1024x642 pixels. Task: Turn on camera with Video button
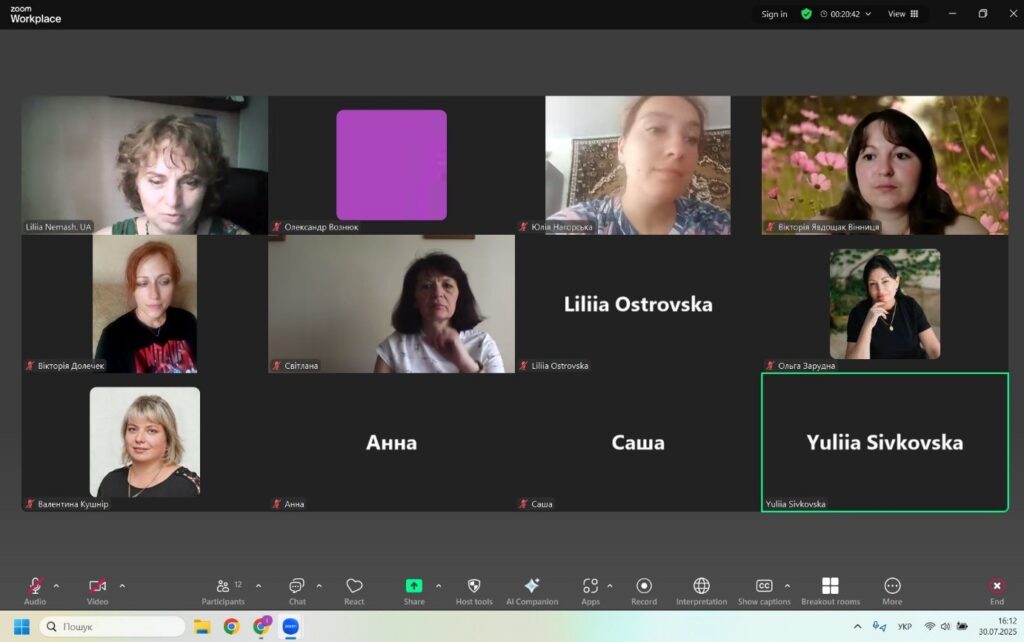97,587
